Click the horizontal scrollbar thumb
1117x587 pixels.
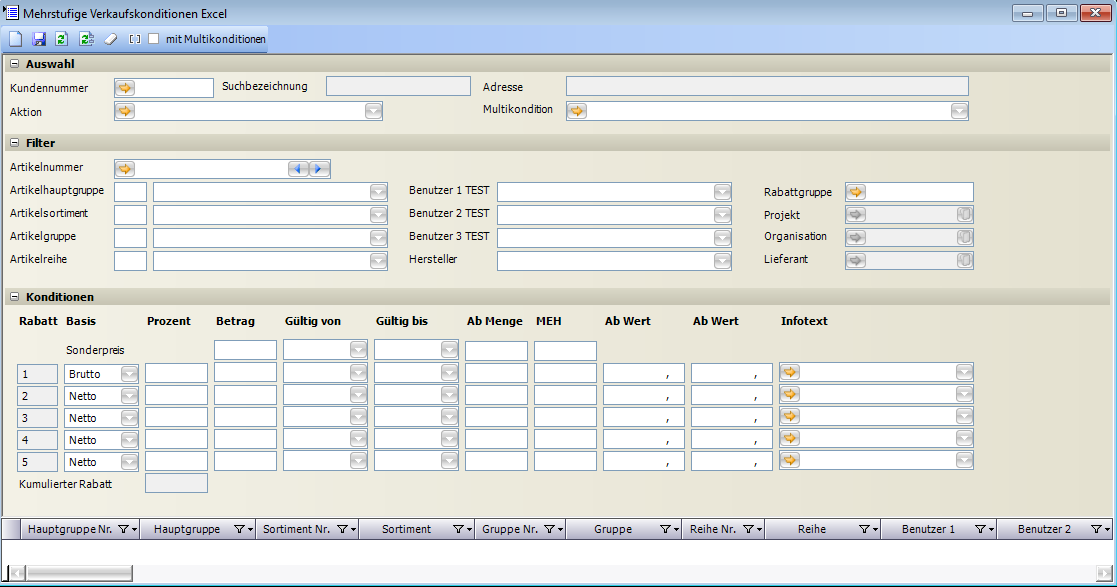(x=78, y=573)
